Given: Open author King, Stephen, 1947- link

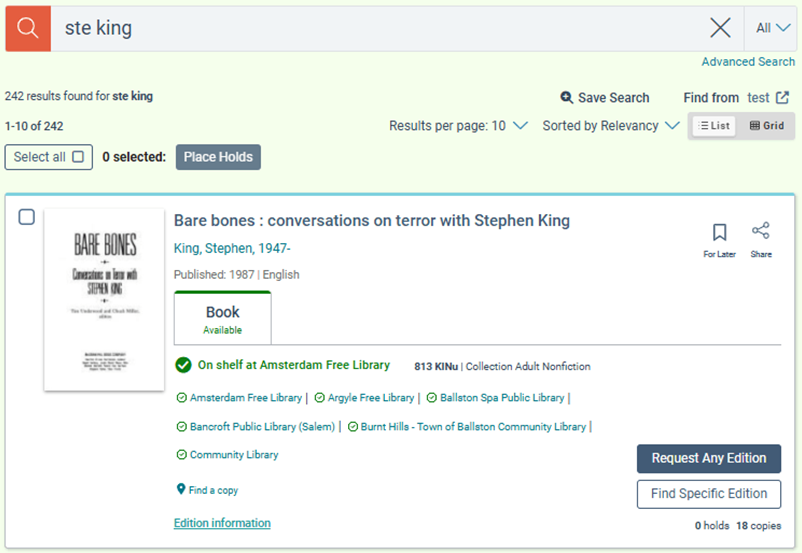Looking at the screenshot, I should tap(232, 249).
